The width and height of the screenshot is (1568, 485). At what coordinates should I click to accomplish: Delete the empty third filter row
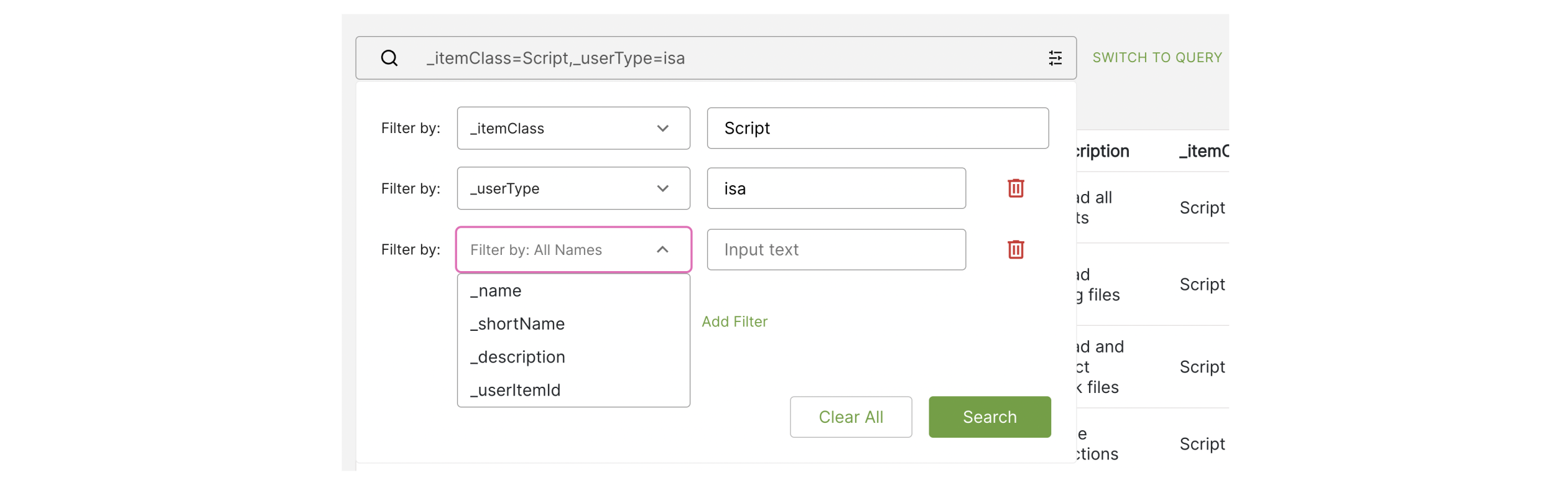1015,250
